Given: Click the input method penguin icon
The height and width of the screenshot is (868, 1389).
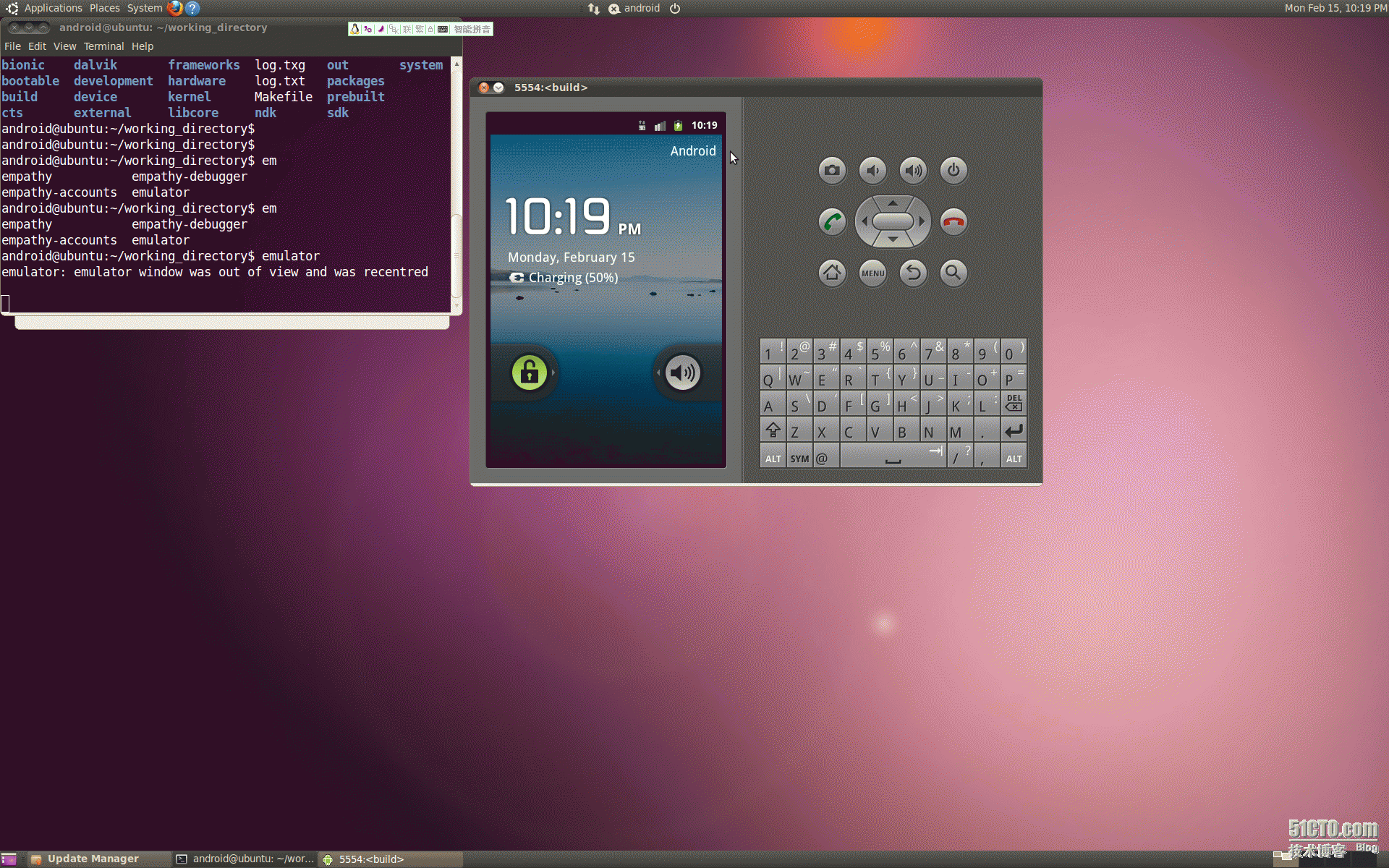Looking at the screenshot, I should click(354, 29).
